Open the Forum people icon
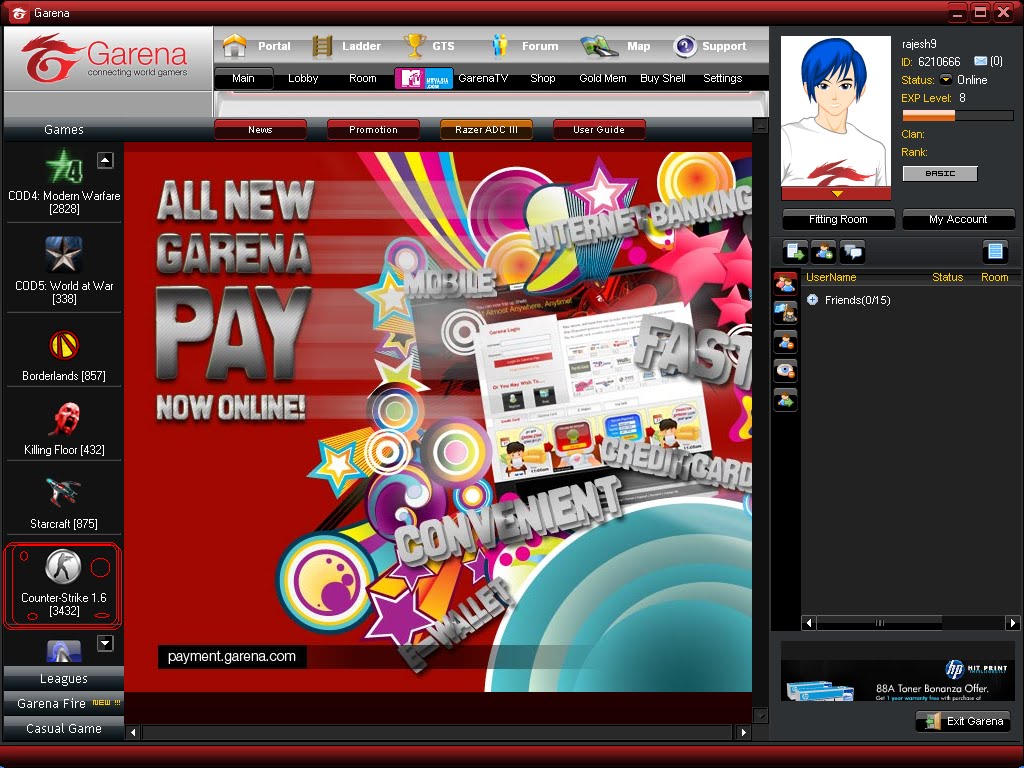This screenshot has height=768, width=1024. pos(500,46)
